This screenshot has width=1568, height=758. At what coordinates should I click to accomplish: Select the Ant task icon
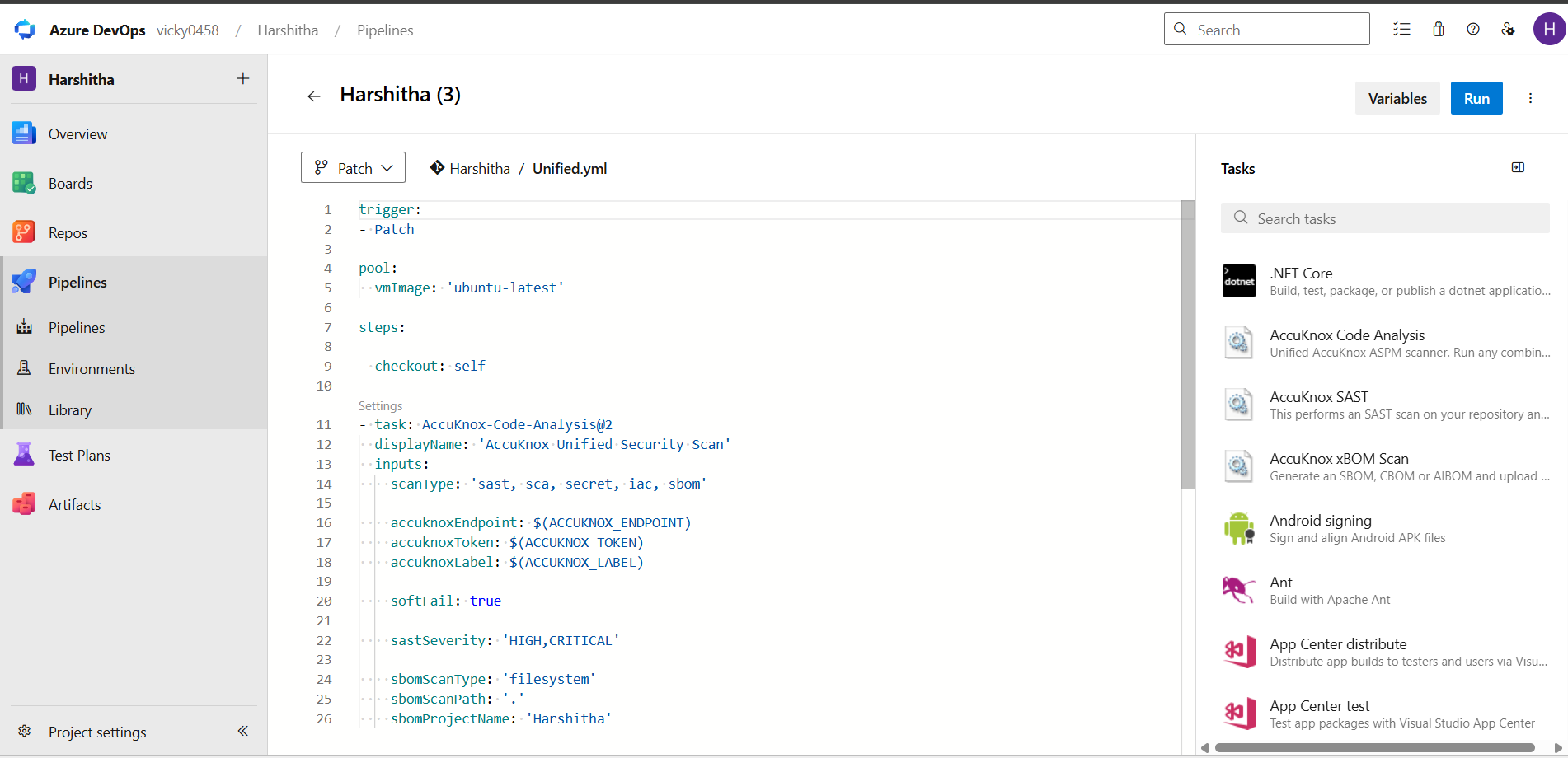[1239, 590]
